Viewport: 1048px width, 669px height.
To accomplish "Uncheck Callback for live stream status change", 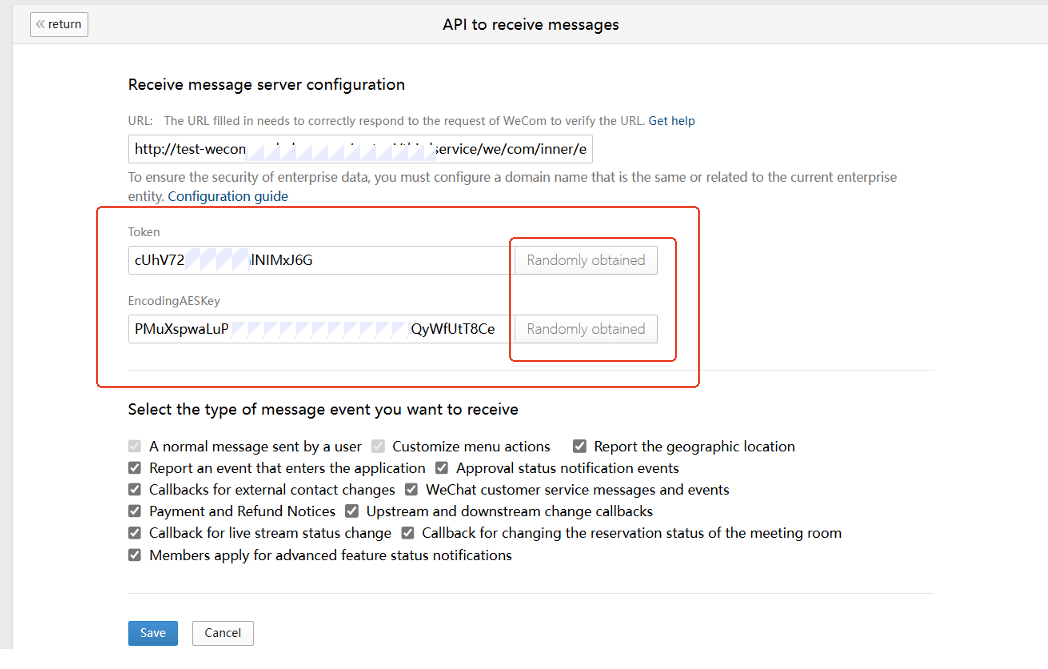I will click(x=135, y=533).
